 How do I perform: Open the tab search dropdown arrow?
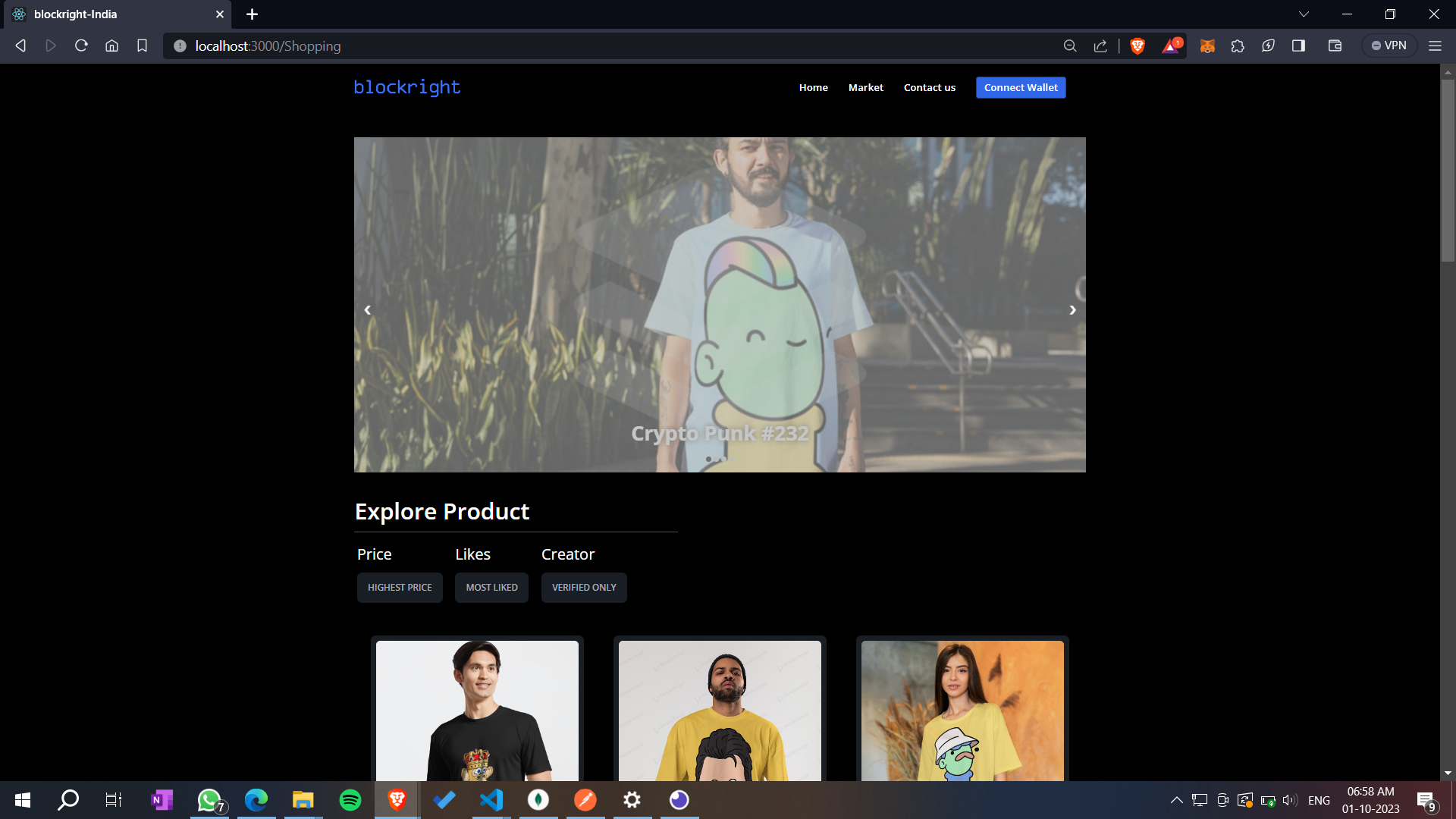coord(1304,14)
